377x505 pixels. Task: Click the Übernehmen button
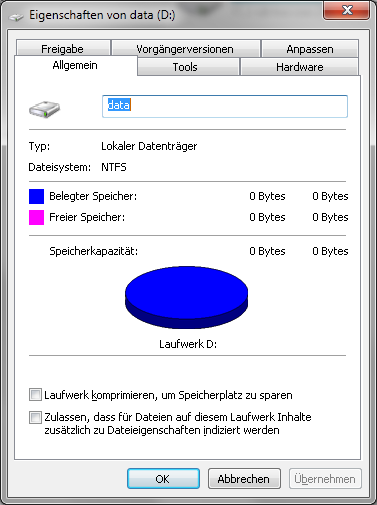tap(325, 479)
